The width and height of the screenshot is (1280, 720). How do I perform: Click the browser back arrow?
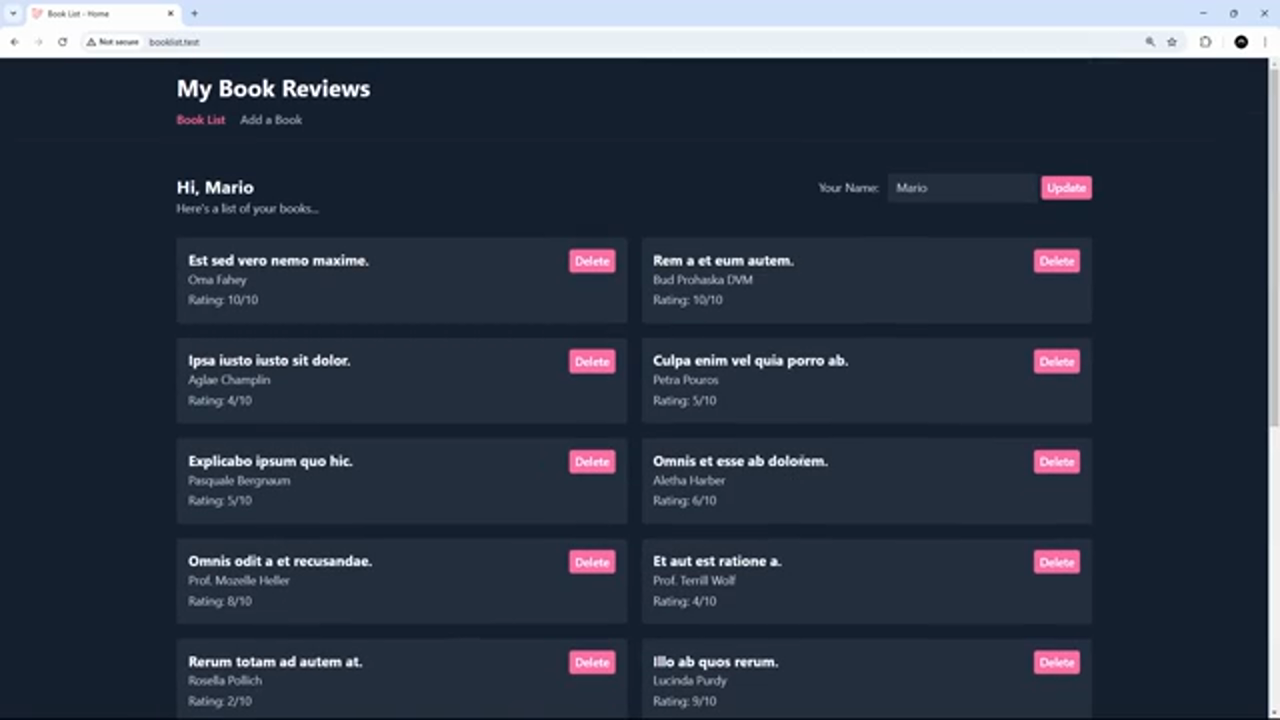pyautogui.click(x=14, y=42)
